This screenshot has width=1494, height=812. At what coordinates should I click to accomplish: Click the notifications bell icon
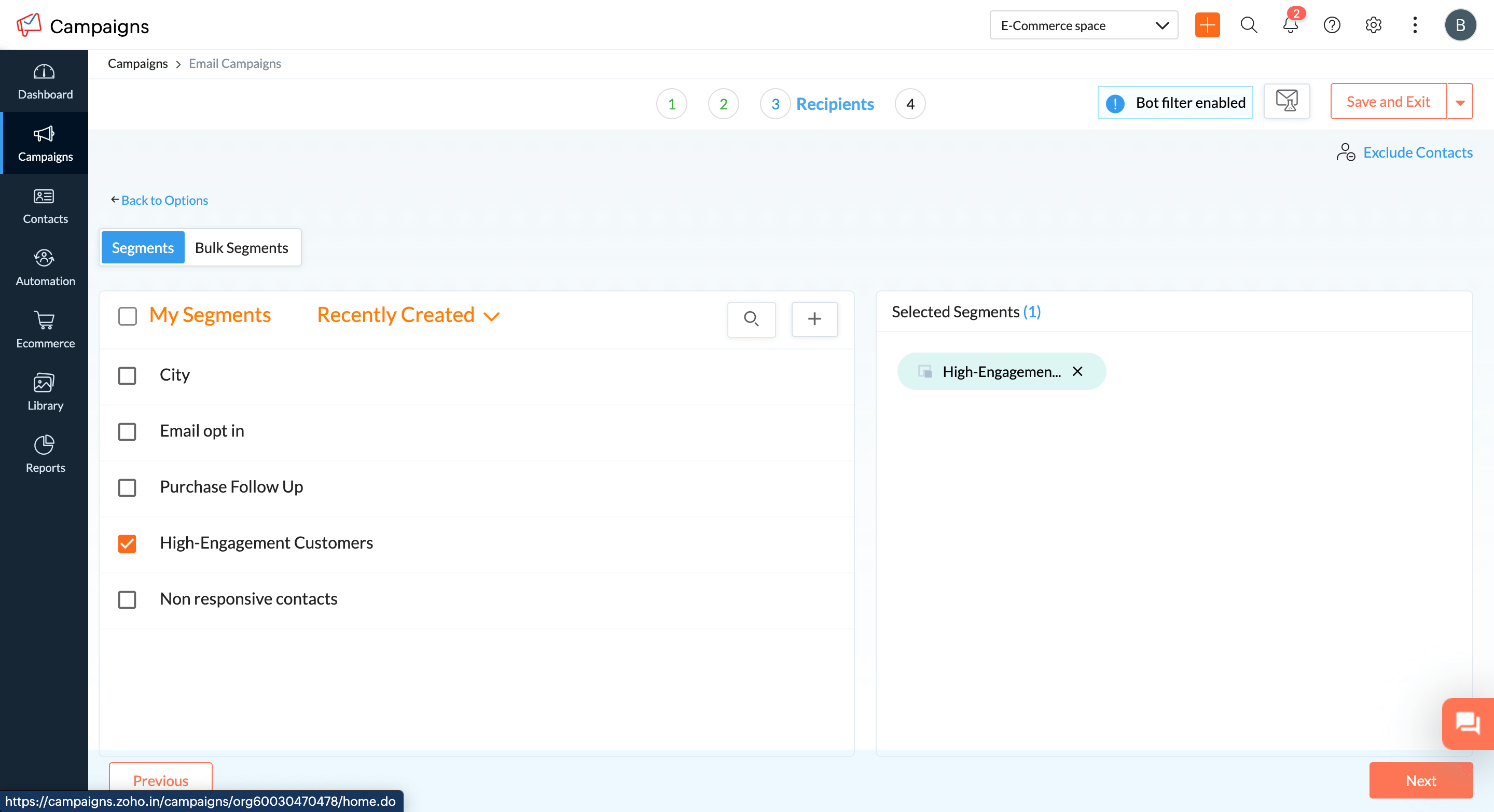click(x=1290, y=25)
